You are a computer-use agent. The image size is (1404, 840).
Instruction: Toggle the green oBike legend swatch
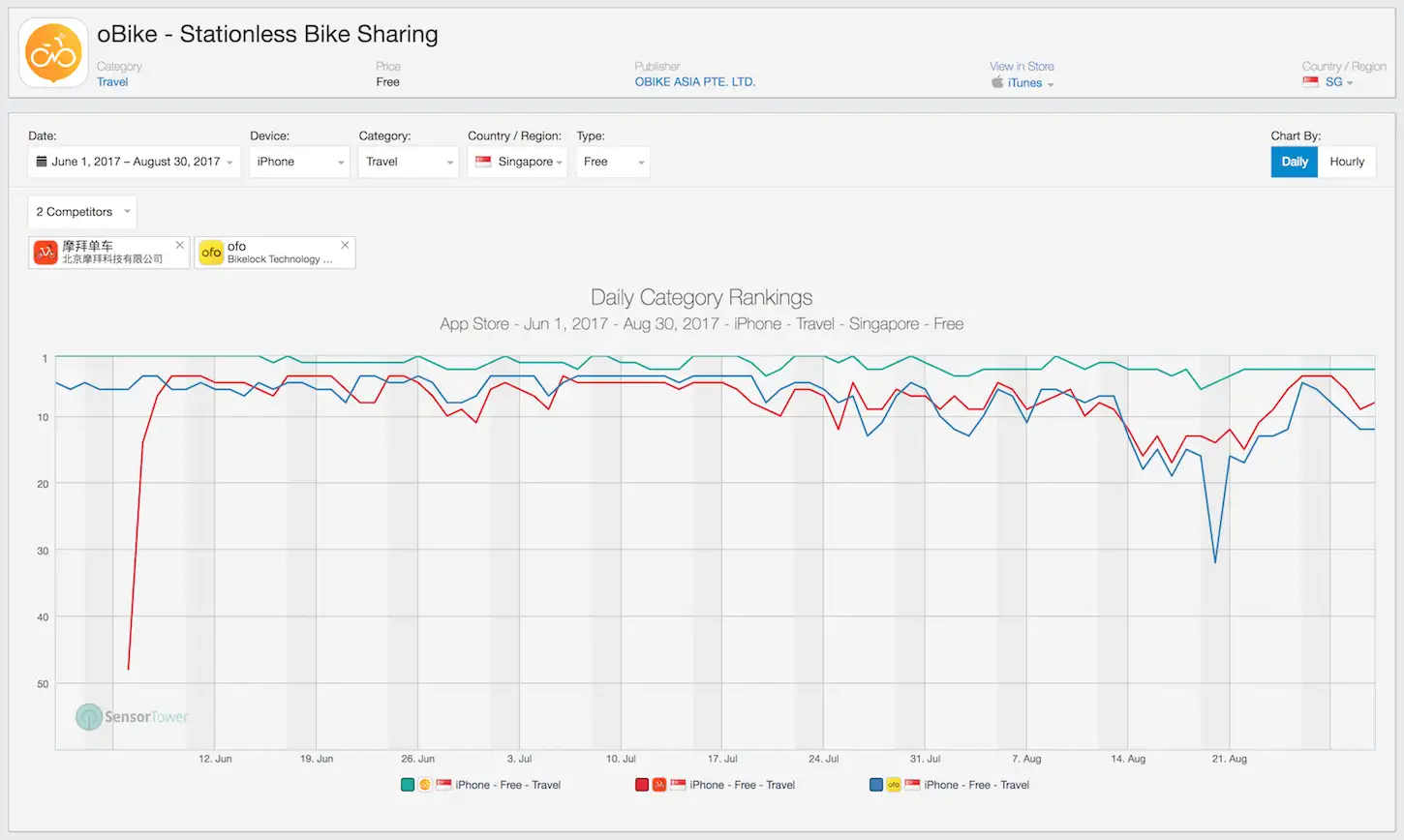click(x=408, y=785)
